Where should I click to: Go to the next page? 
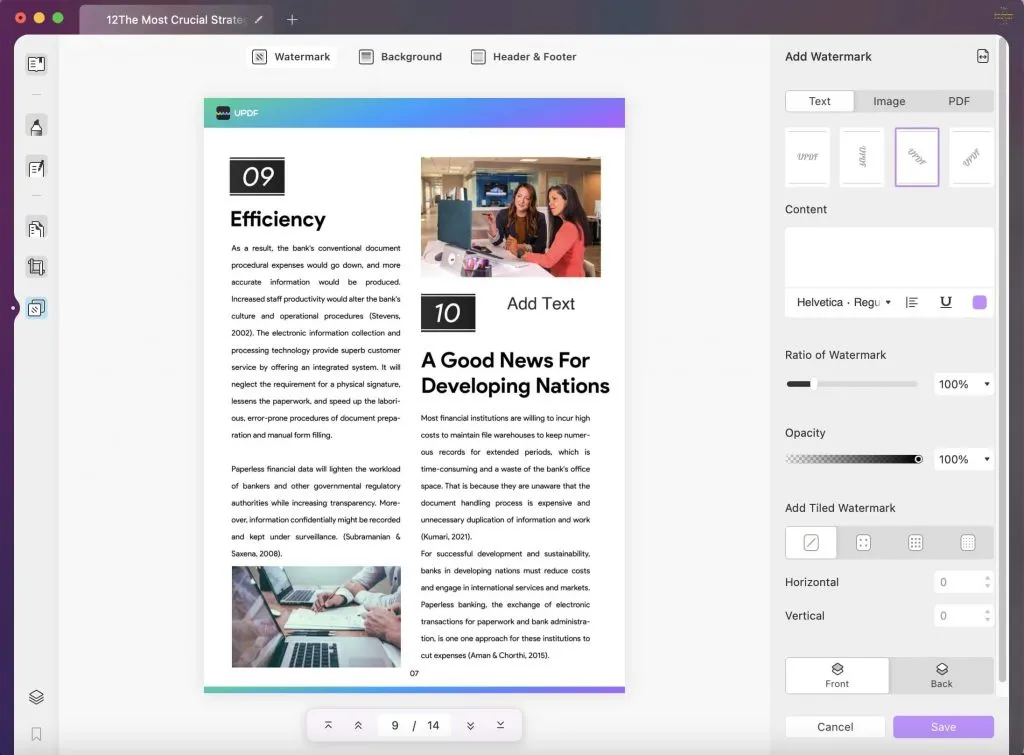470,726
